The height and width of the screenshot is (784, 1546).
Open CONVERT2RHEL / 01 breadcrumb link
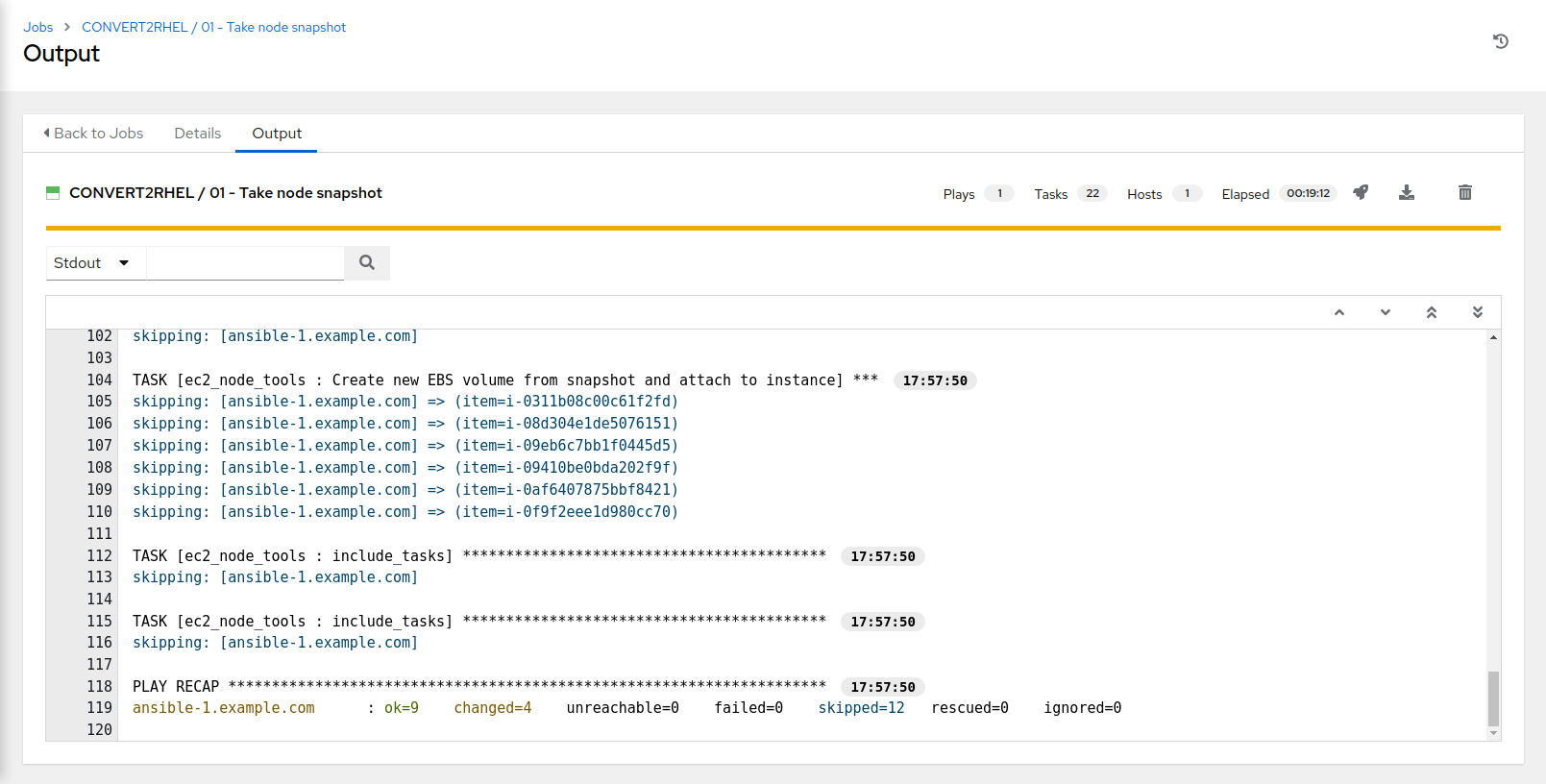click(x=213, y=27)
